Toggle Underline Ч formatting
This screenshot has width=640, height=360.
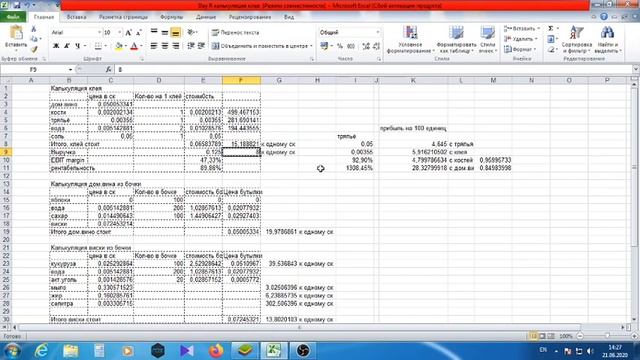(78, 46)
